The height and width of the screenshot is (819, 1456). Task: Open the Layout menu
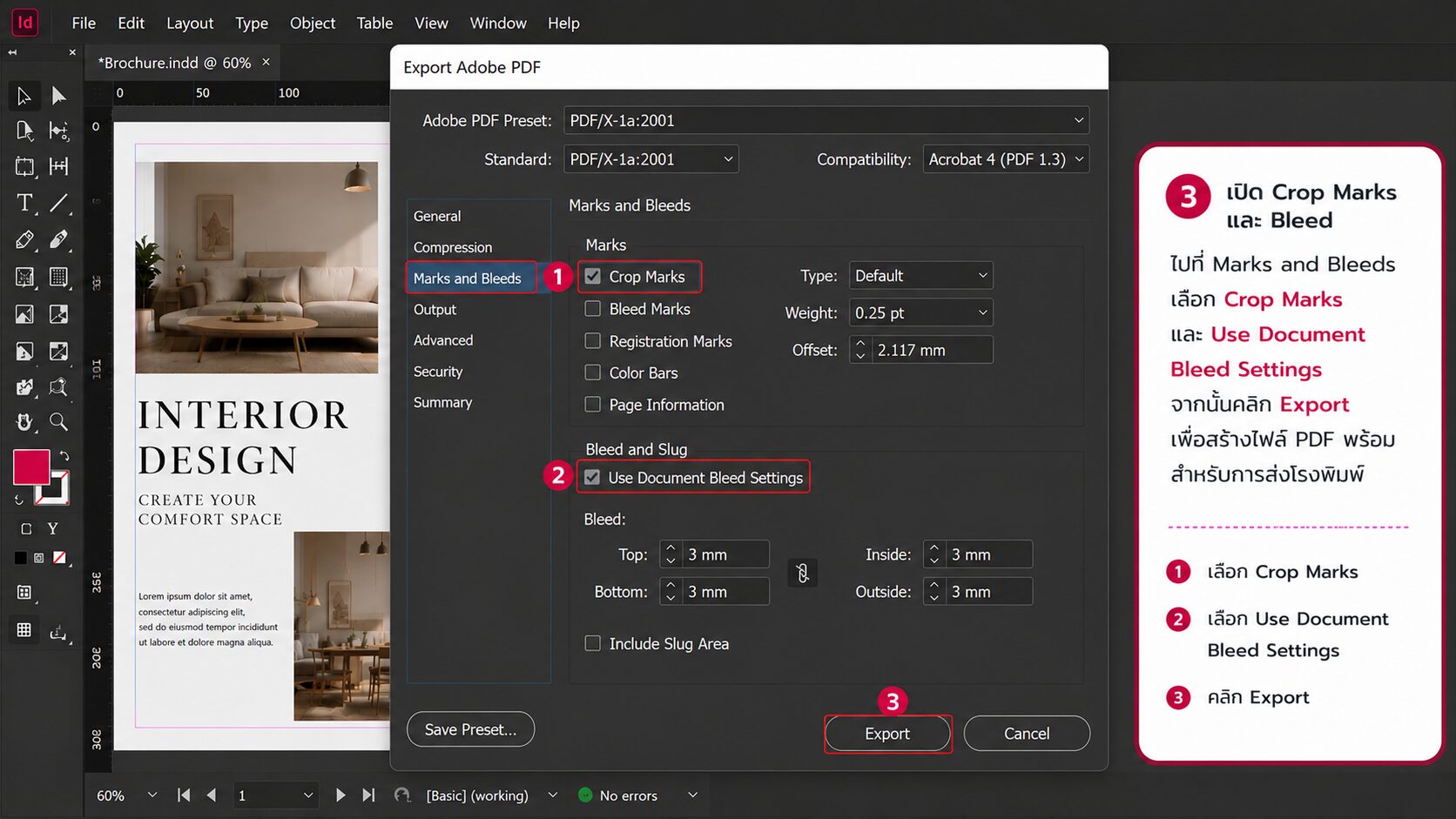(x=190, y=23)
